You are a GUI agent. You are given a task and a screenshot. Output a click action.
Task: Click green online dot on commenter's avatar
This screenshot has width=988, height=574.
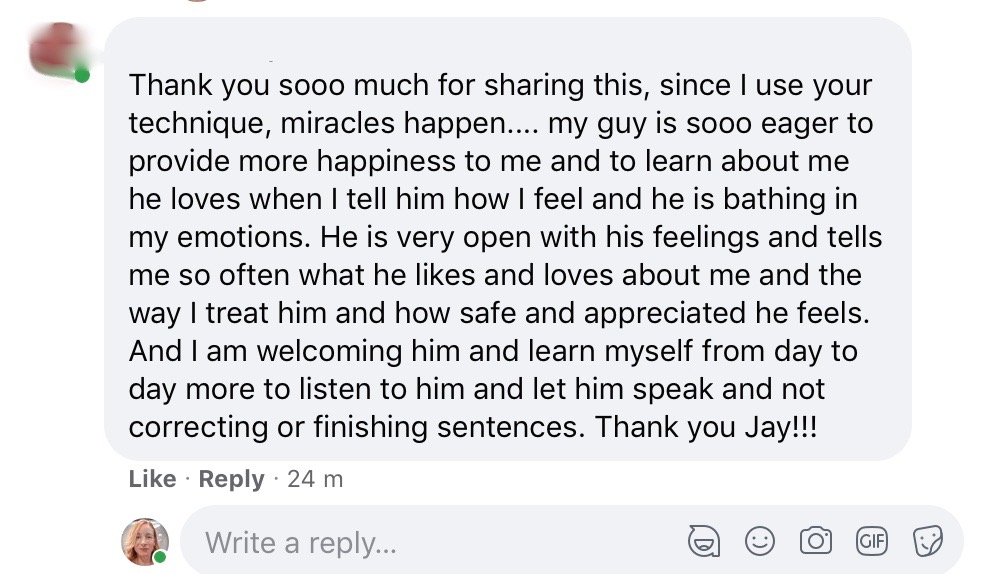[81, 75]
